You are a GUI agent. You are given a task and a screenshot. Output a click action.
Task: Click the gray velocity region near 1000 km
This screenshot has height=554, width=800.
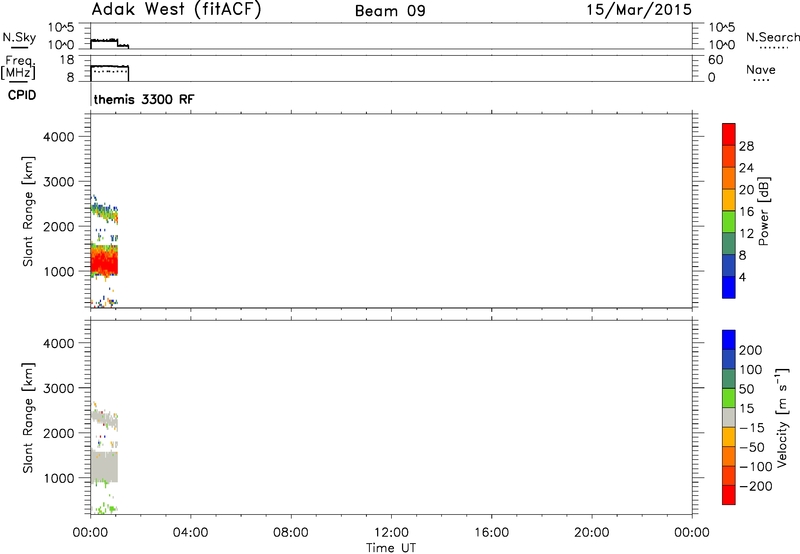point(104,467)
